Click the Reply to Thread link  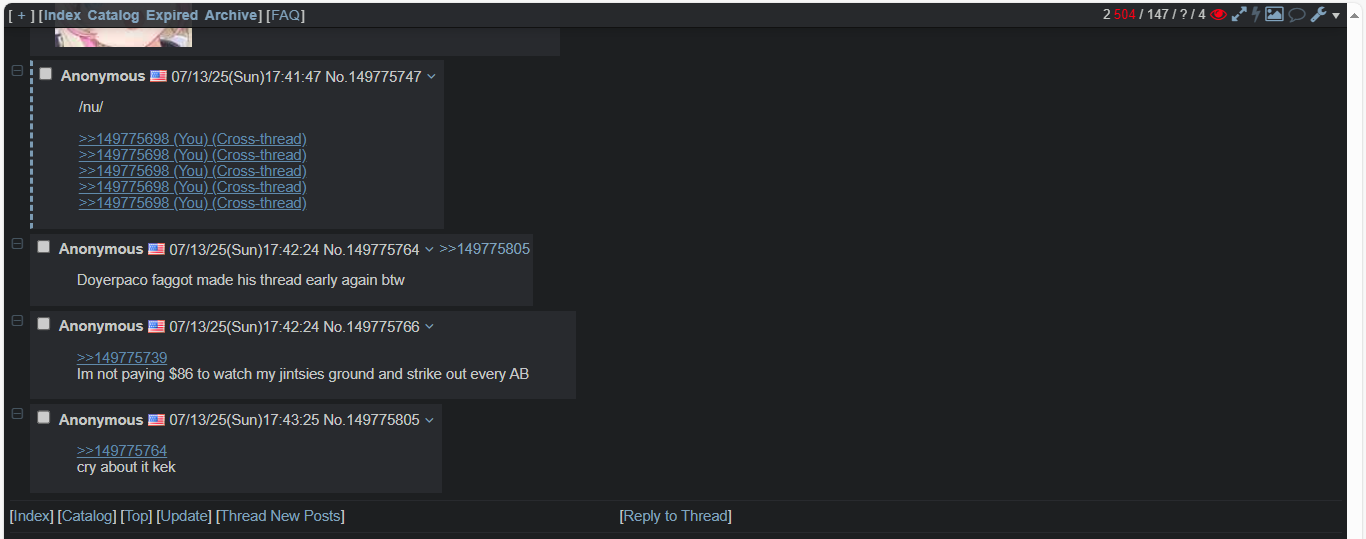click(x=676, y=516)
